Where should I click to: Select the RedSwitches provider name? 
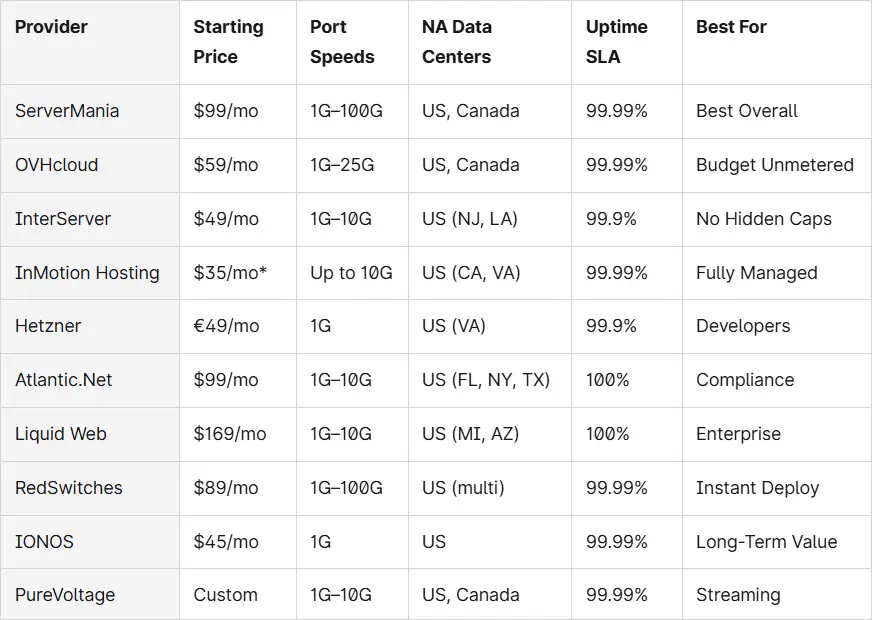[x=69, y=488]
